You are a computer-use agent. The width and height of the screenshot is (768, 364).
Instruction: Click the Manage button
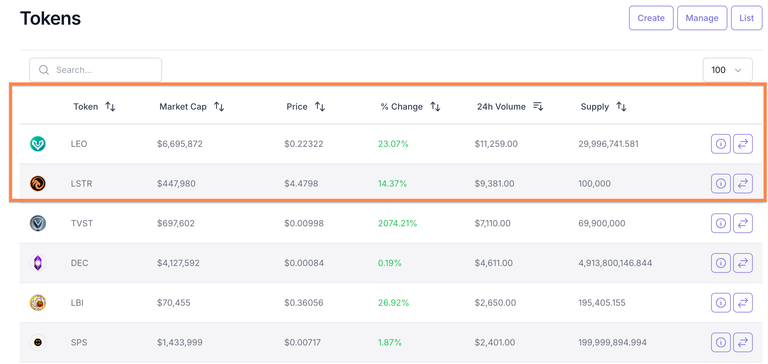coord(702,18)
